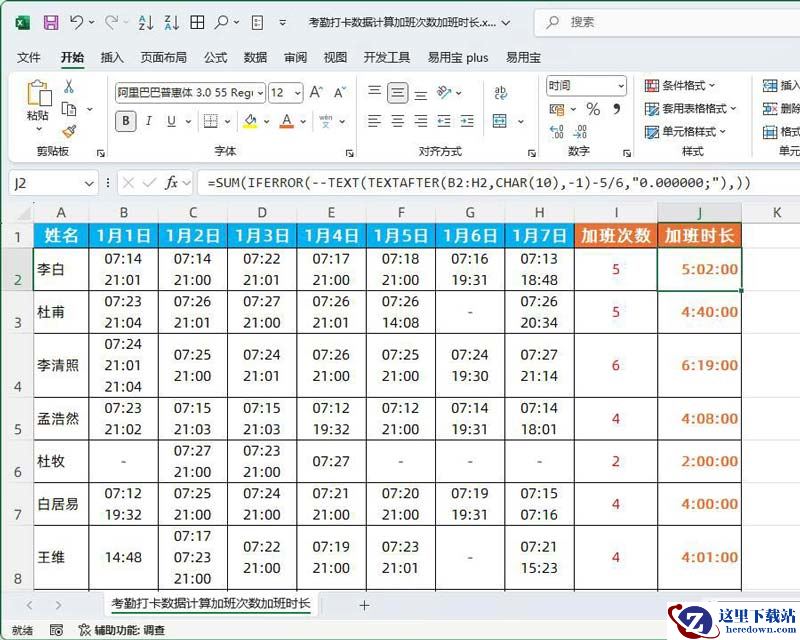Screen dimensions: 800x640
Task: Open the magnifier find icon in quick access toolbar
Action: point(222,22)
